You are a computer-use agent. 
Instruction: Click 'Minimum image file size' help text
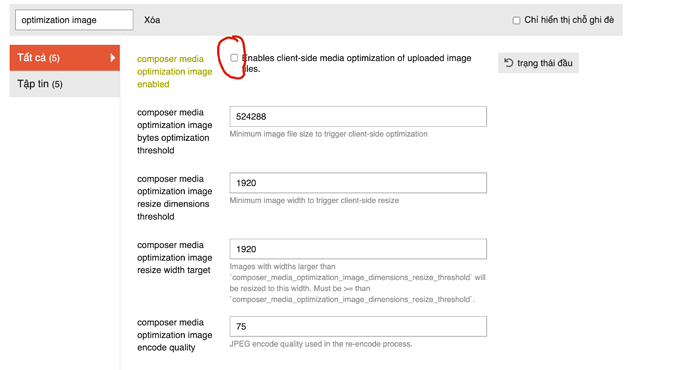pos(328,134)
